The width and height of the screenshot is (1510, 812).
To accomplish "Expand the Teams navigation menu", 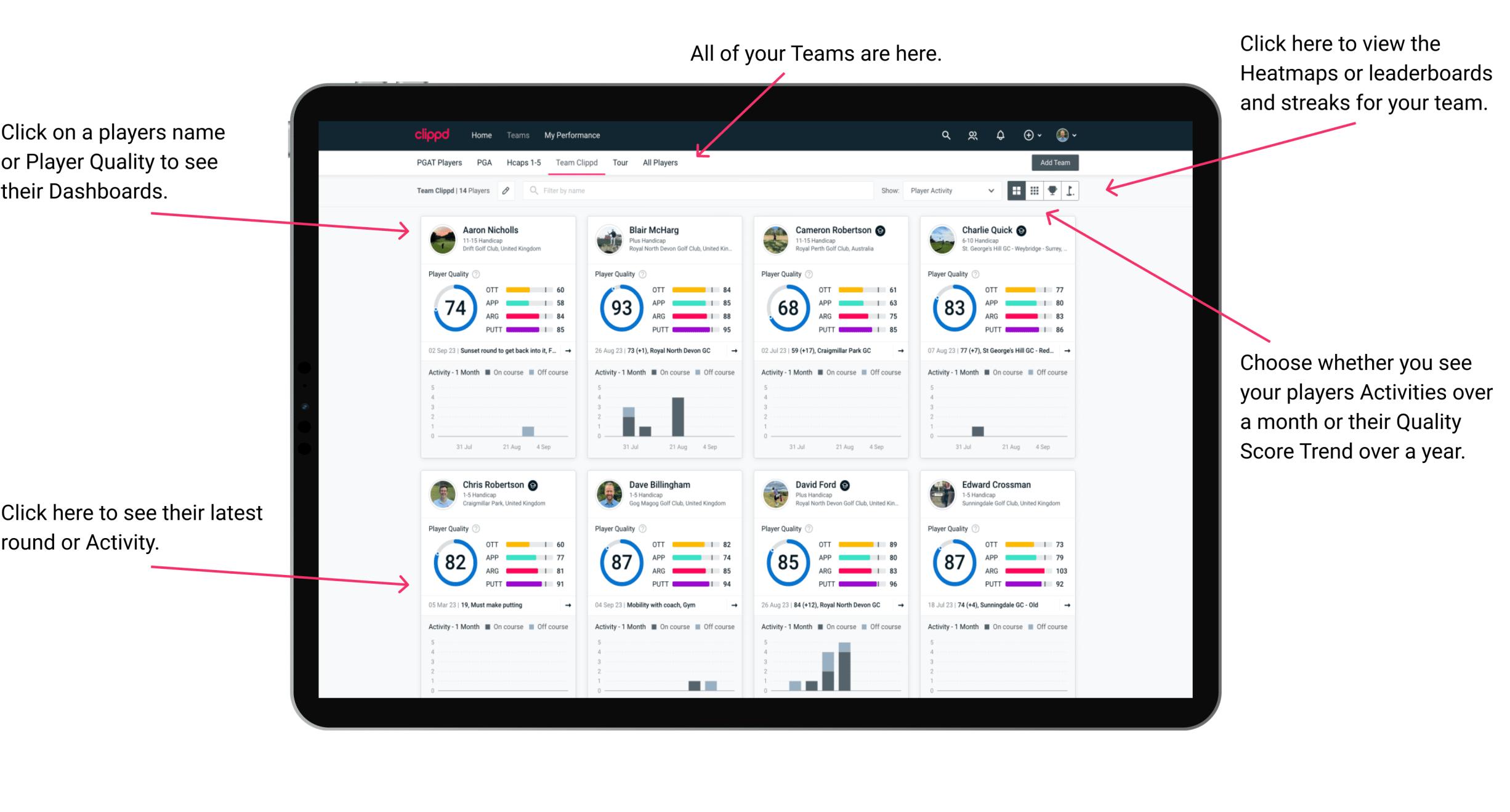I will click(x=519, y=135).
